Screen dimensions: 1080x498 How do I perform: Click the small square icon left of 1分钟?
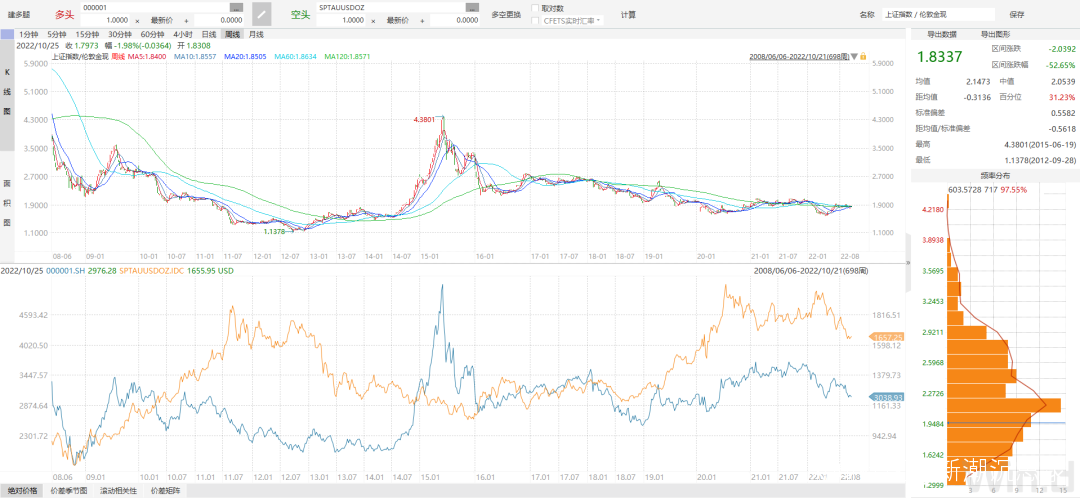tap(9, 34)
